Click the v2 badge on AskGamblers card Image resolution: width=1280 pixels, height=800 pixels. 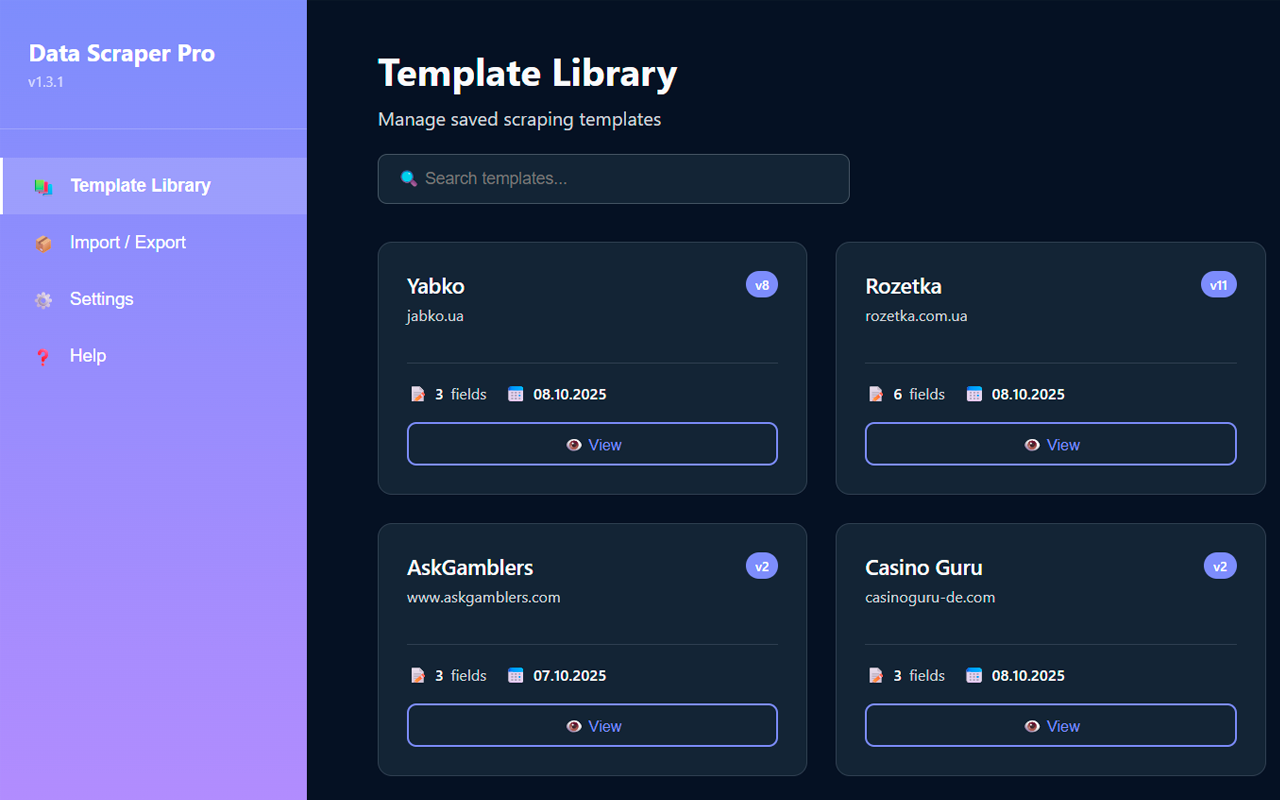(x=762, y=566)
